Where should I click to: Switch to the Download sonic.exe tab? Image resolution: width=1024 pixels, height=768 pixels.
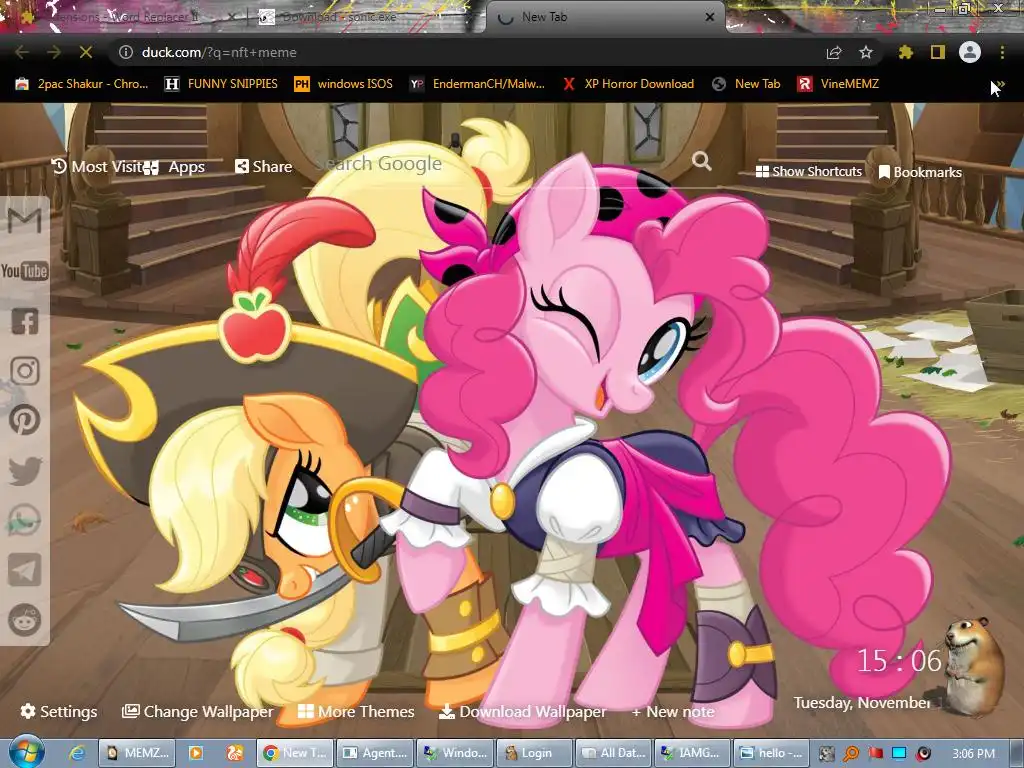362,17
